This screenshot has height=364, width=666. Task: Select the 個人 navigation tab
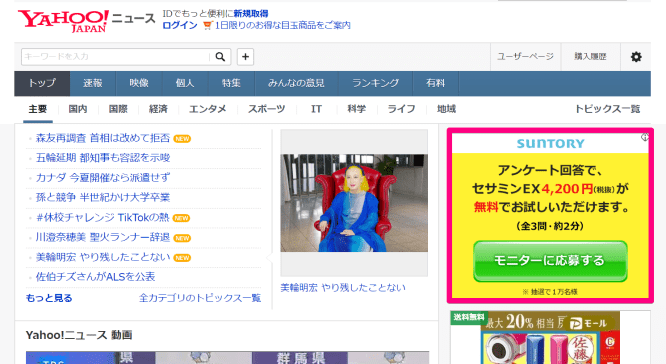click(x=185, y=83)
